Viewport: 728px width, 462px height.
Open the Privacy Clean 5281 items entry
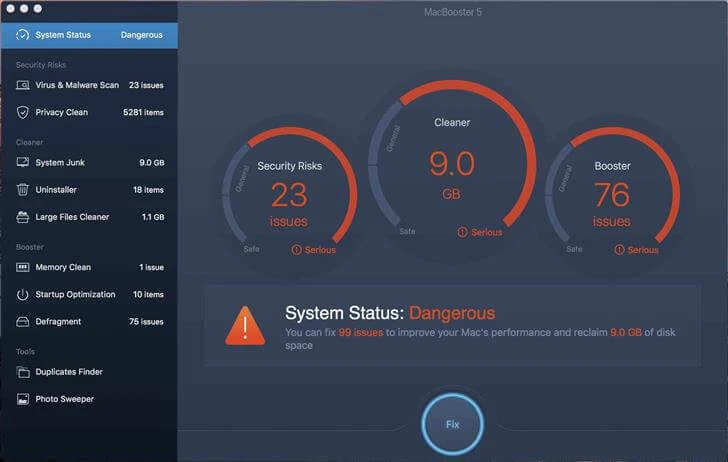pyautogui.click(x=90, y=112)
